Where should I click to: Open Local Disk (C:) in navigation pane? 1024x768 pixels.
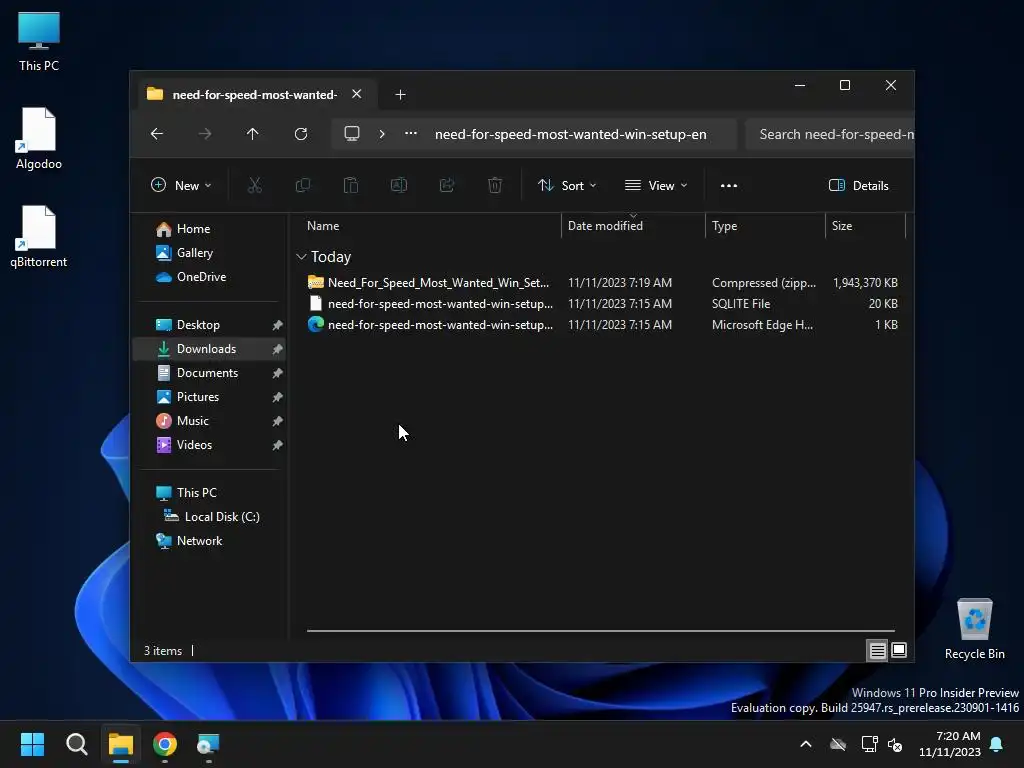(212, 517)
